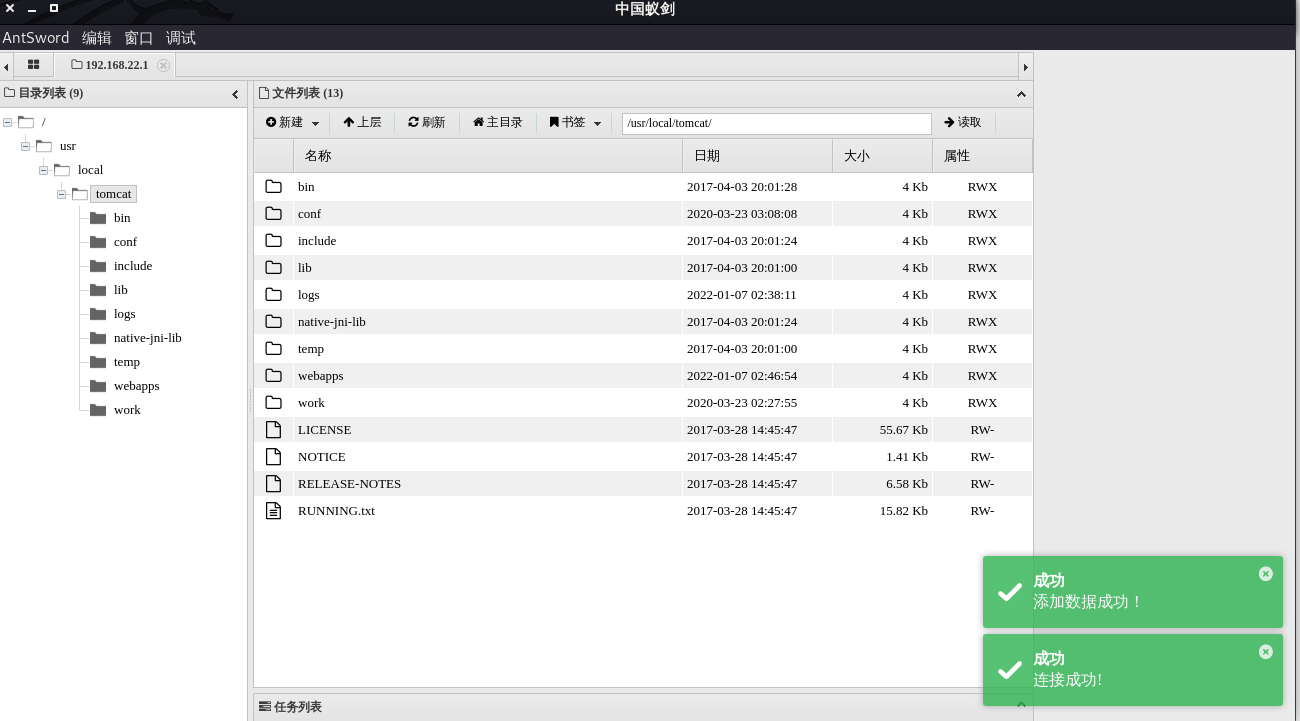Open the AntSword menu

(x=36, y=38)
